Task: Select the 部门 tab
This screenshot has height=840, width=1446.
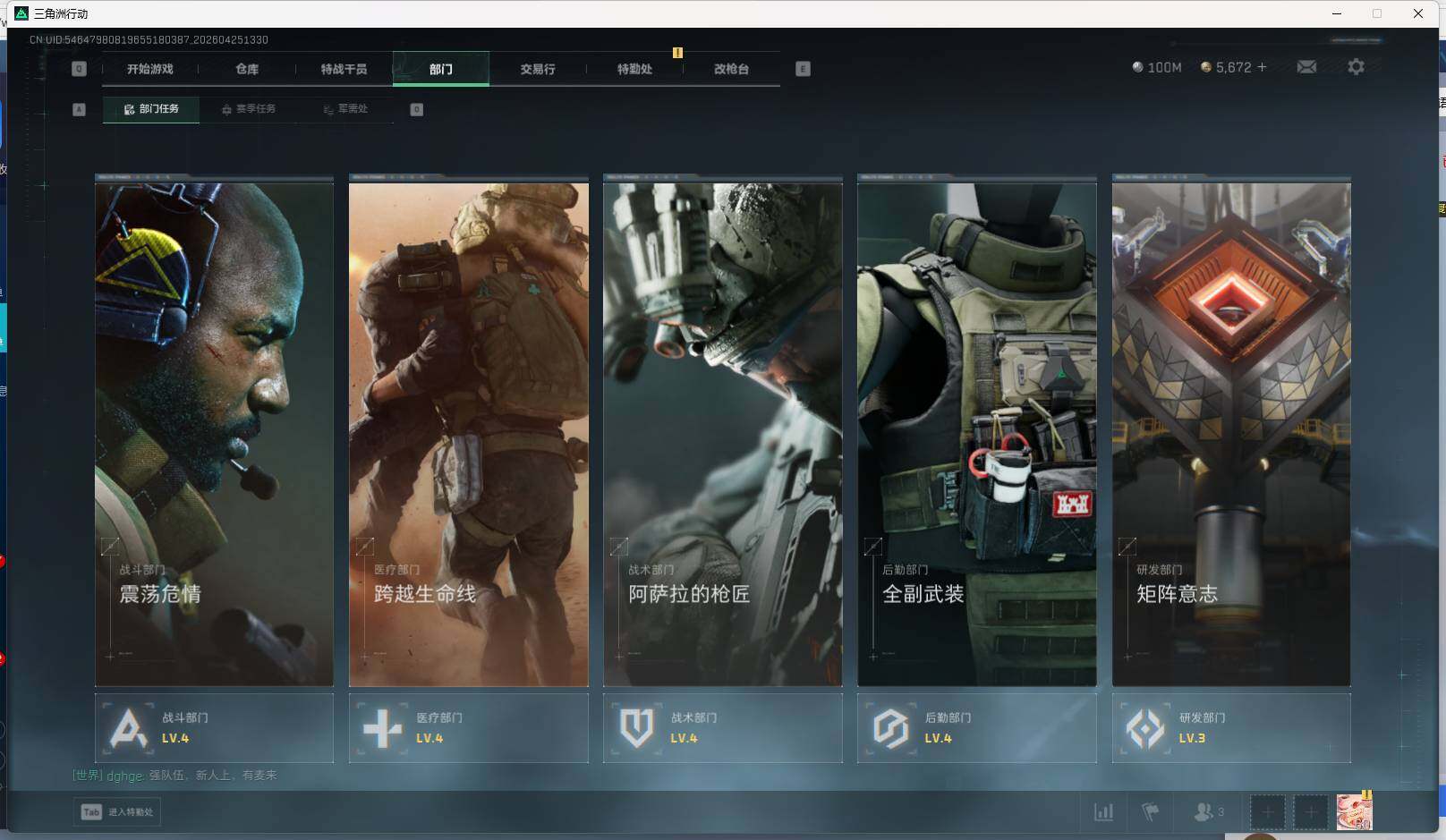Action: [x=441, y=69]
